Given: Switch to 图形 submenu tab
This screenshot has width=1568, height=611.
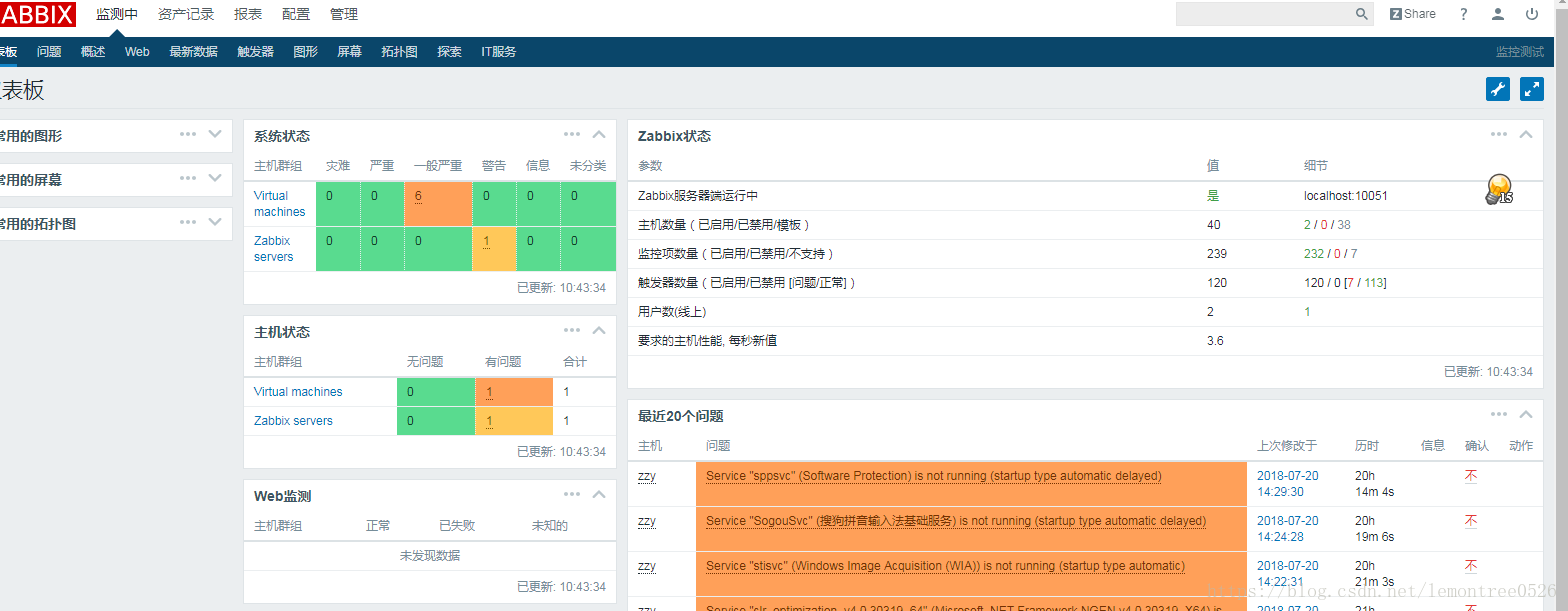Looking at the screenshot, I should [x=306, y=52].
